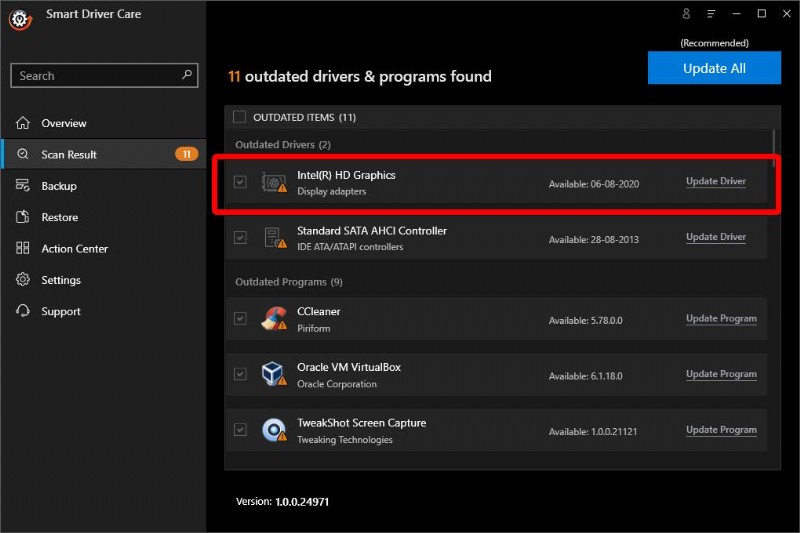Click Update Driver for SATA AHCI Controller
The height and width of the screenshot is (533, 800).
pos(715,237)
